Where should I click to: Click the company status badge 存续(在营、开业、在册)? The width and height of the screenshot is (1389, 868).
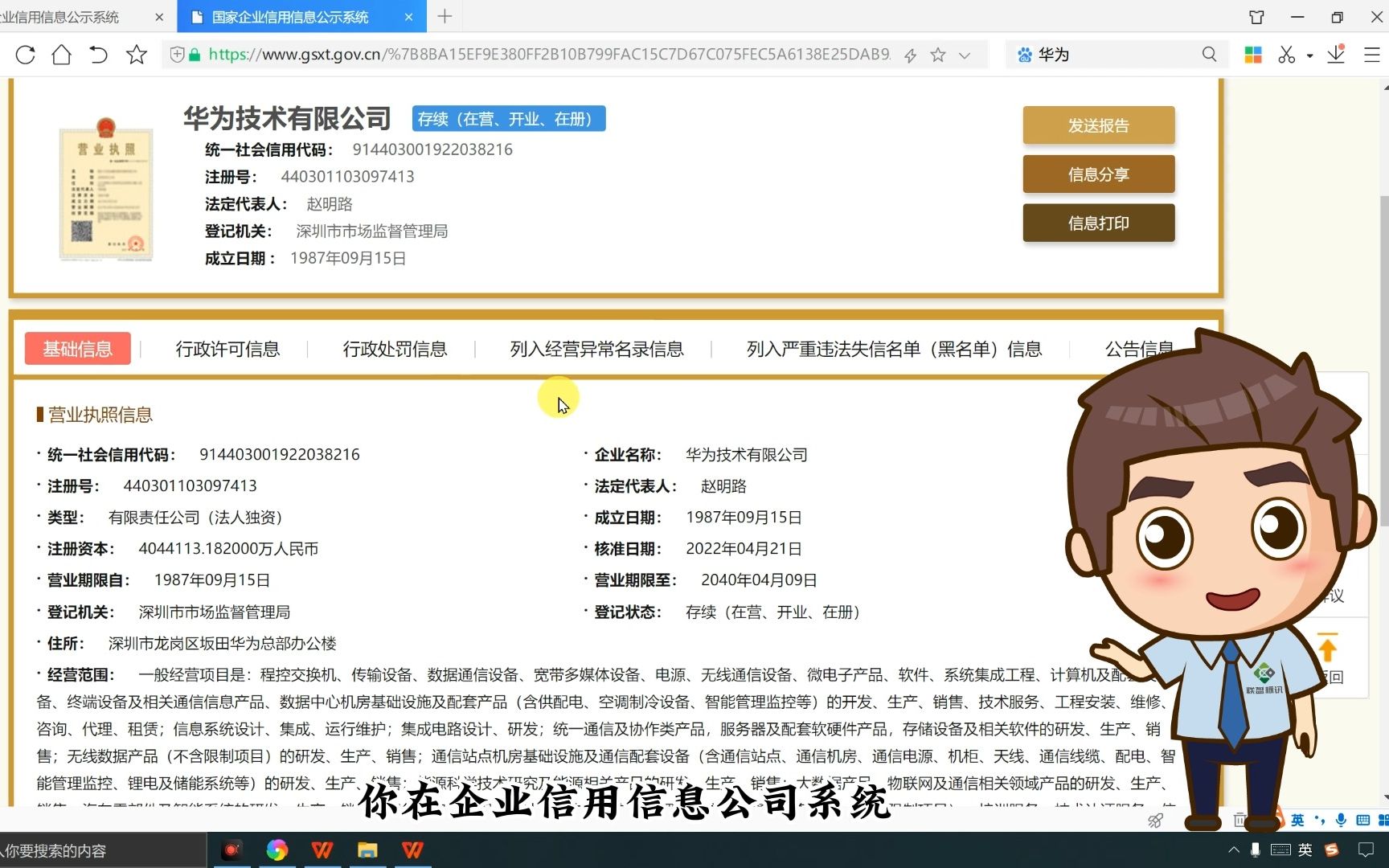509,119
